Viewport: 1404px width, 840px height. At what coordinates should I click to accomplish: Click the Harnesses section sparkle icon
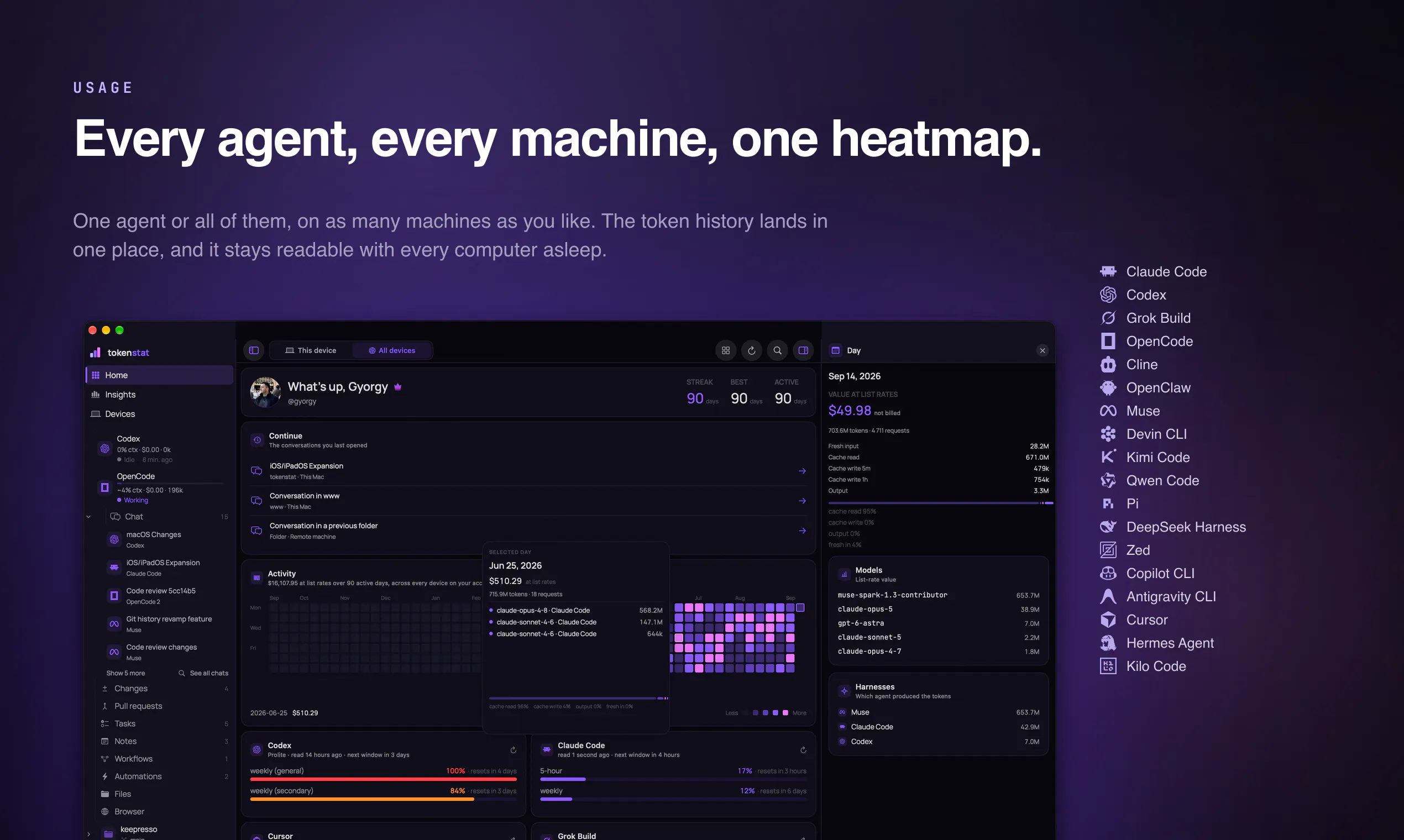tap(844, 691)
